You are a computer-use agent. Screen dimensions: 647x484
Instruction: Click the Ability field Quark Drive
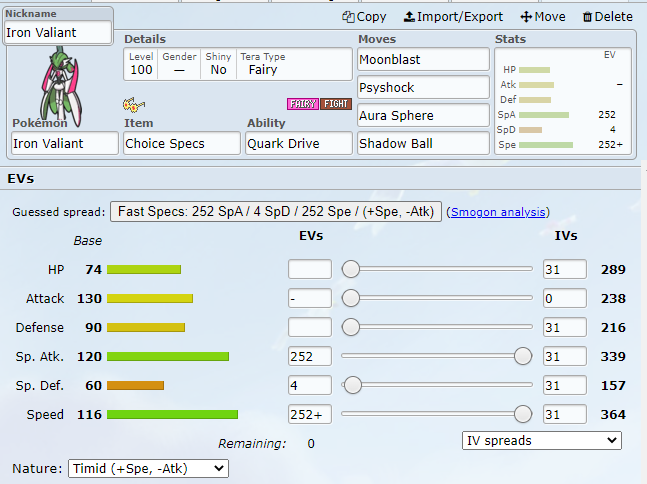click(299, 143)
